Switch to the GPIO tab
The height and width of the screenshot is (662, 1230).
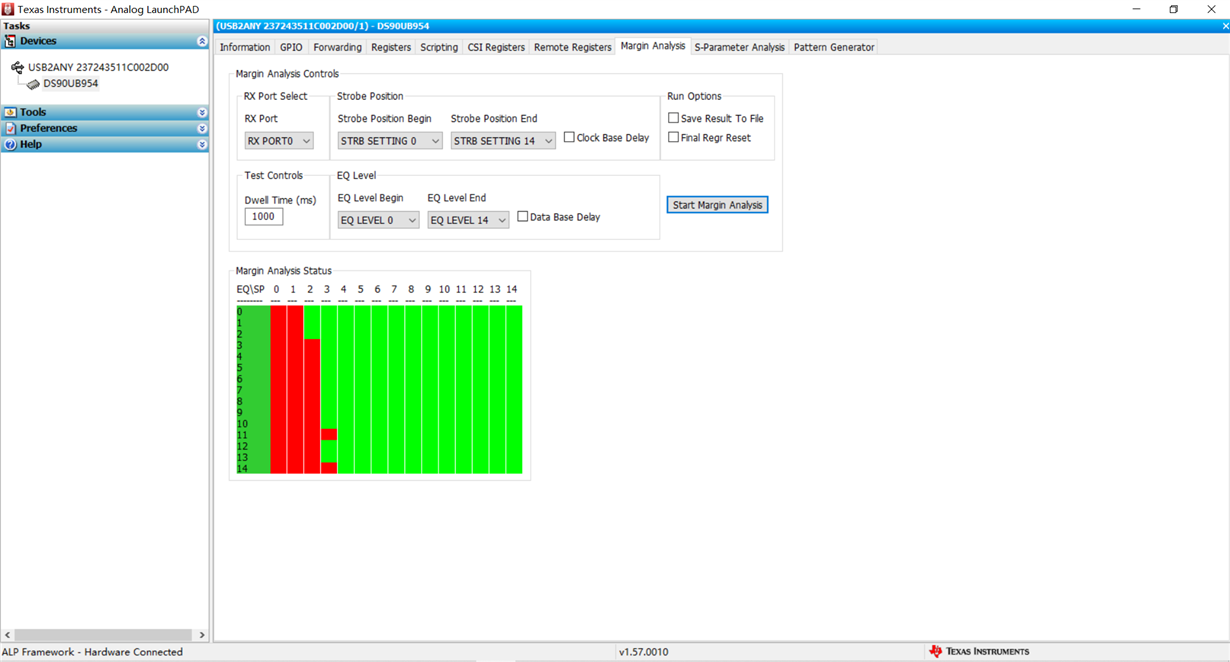click(x=291, y=47)
